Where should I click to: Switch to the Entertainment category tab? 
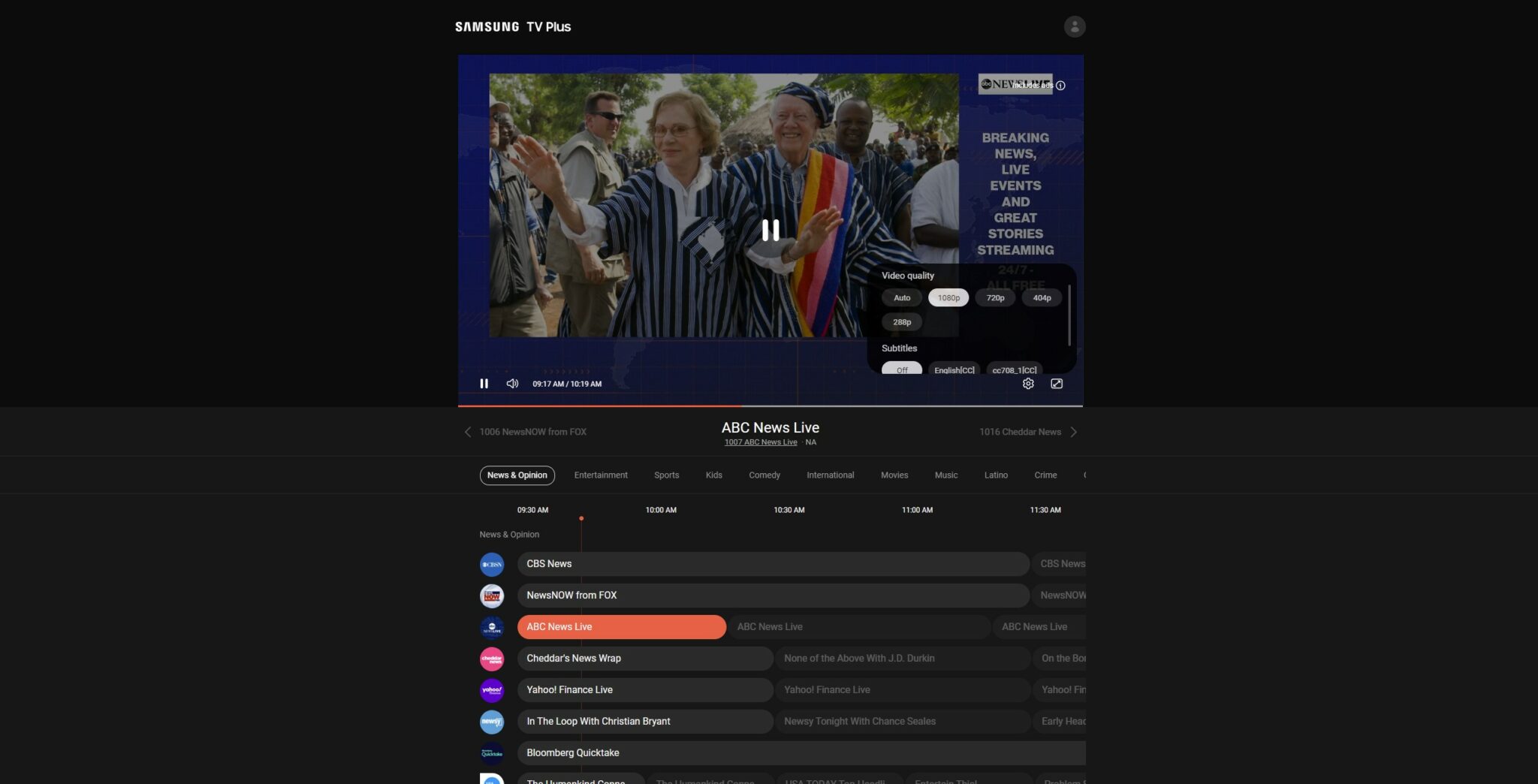click(x=600, y=475)
